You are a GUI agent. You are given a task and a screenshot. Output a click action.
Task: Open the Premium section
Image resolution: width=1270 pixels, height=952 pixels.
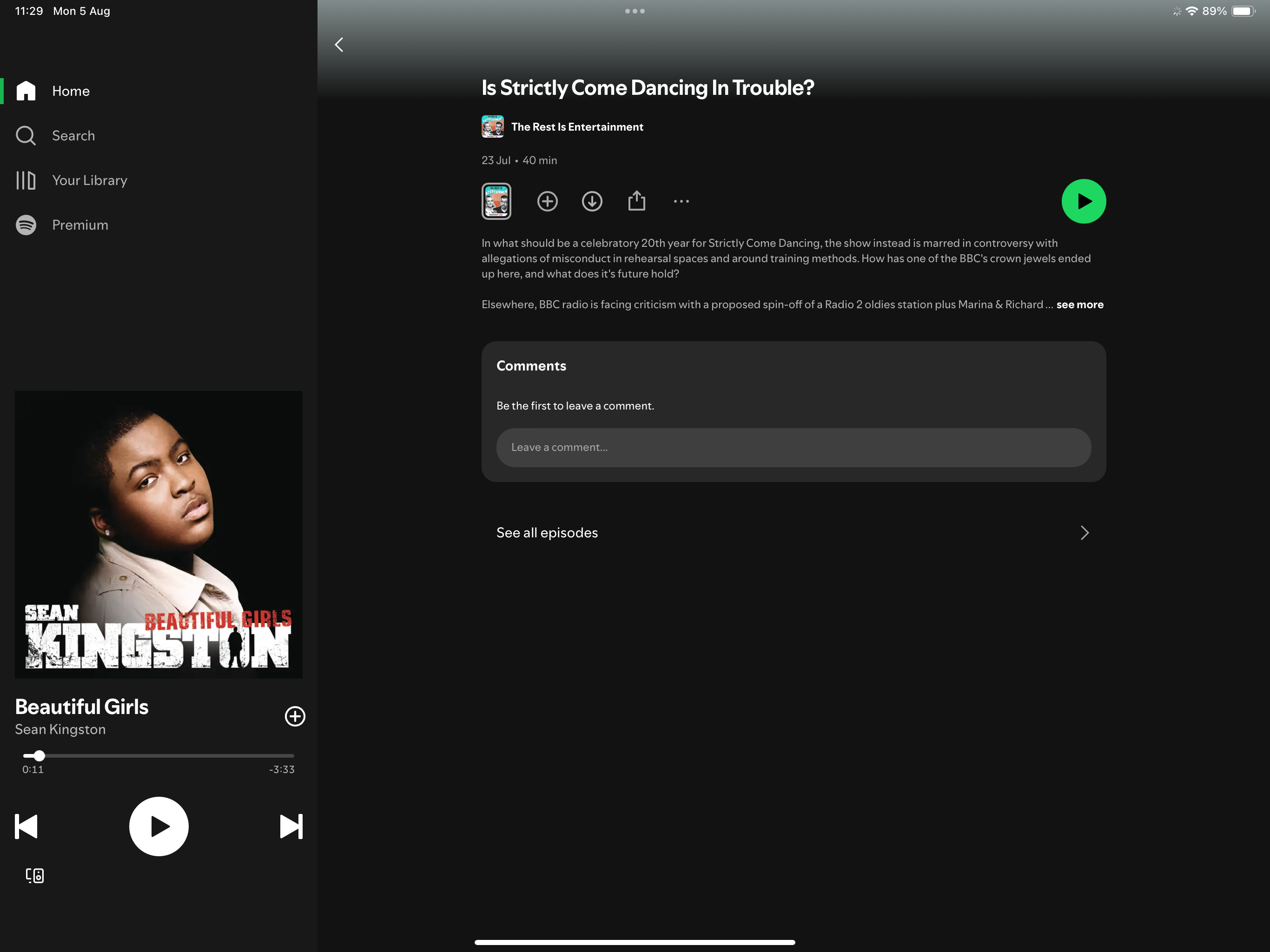(x=159, y=225)
